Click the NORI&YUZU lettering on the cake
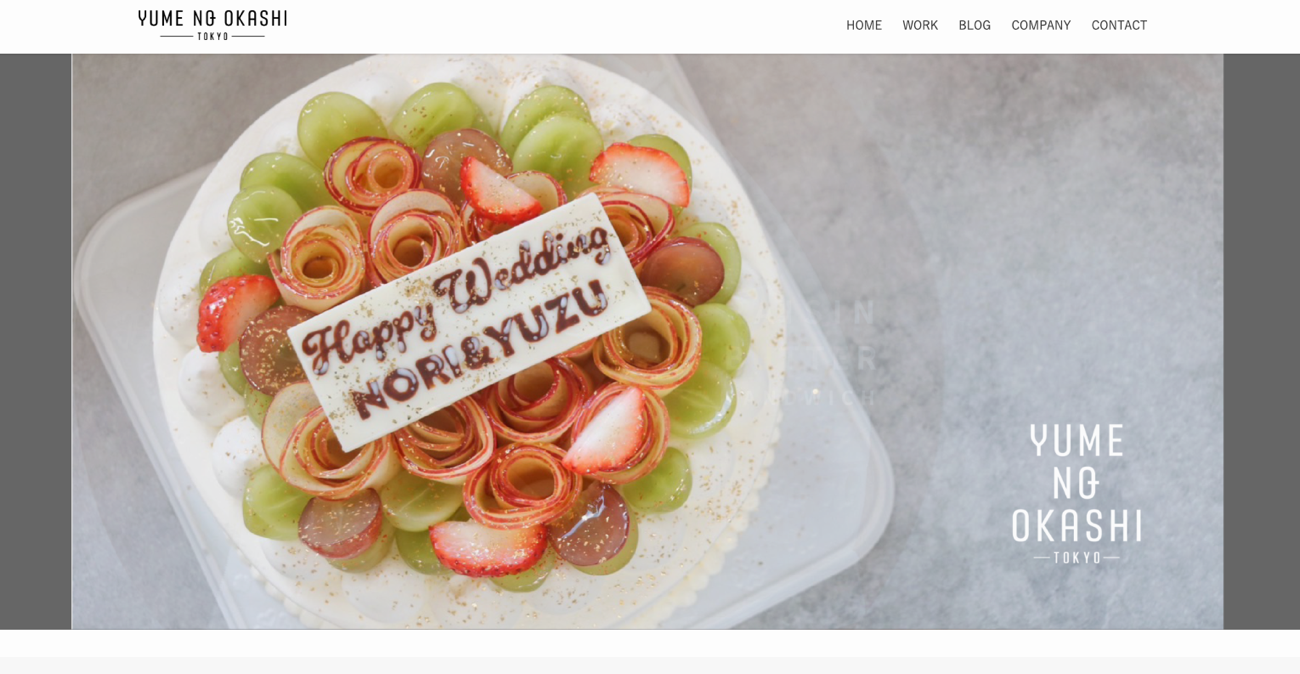Screen dimensions: 1300x674 (x=480, y=348)
